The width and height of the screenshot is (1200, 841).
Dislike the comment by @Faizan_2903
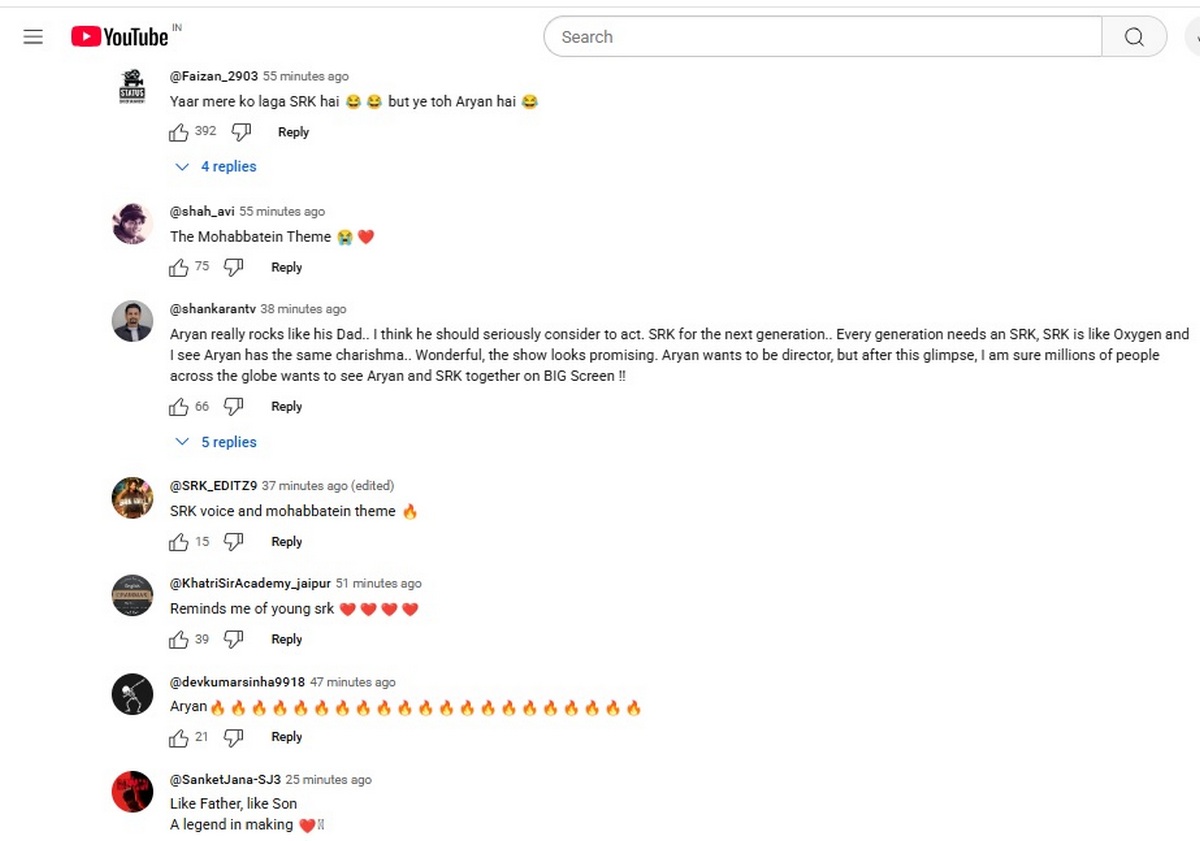241,132
